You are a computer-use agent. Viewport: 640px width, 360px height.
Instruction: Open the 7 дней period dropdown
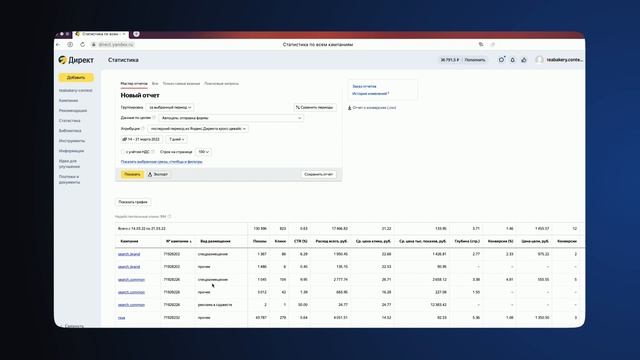pyautogui.click(x=177, y=140)
